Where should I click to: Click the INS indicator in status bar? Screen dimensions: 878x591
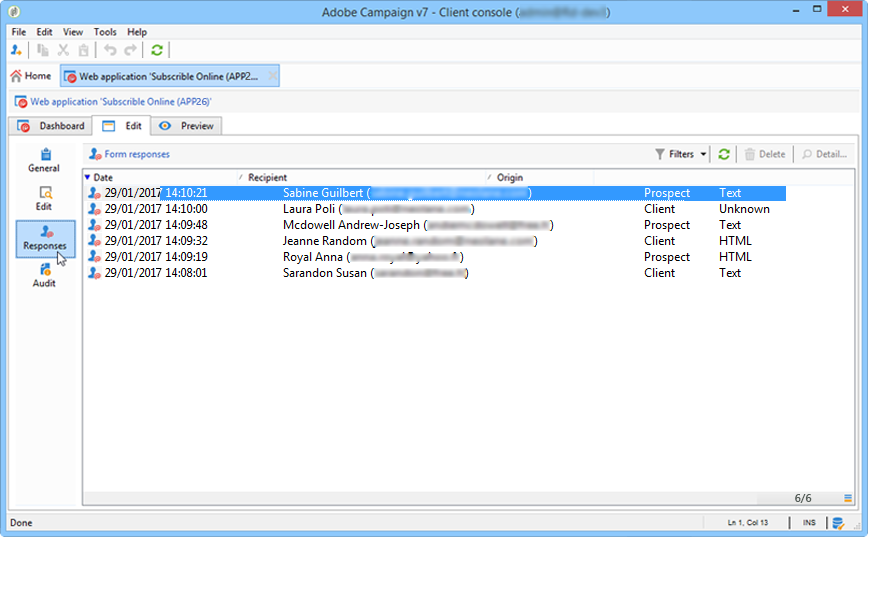pos(809,523)
